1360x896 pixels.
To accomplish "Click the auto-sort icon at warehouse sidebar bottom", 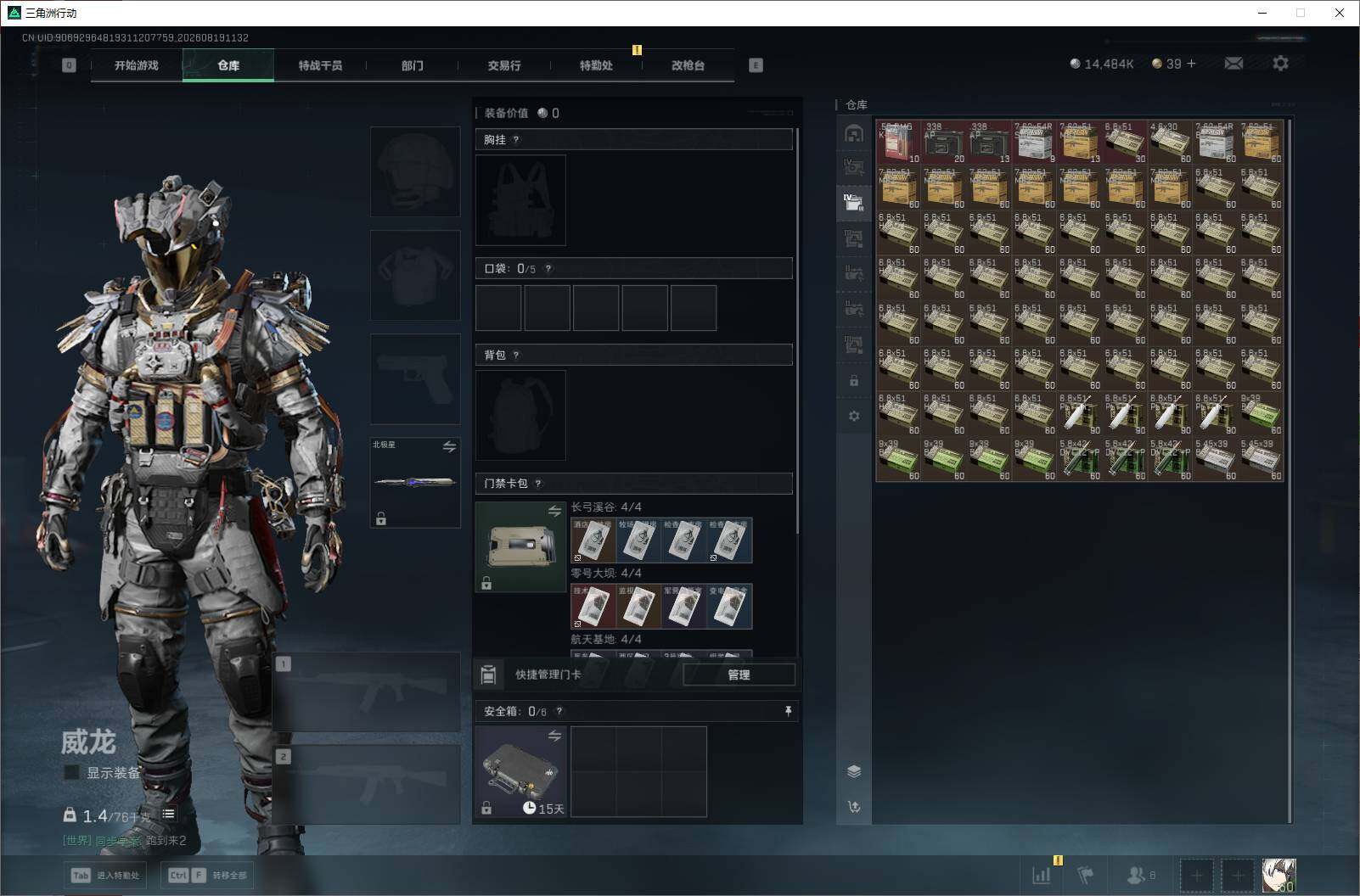I will pyautogui.click(x=854, y=807).
